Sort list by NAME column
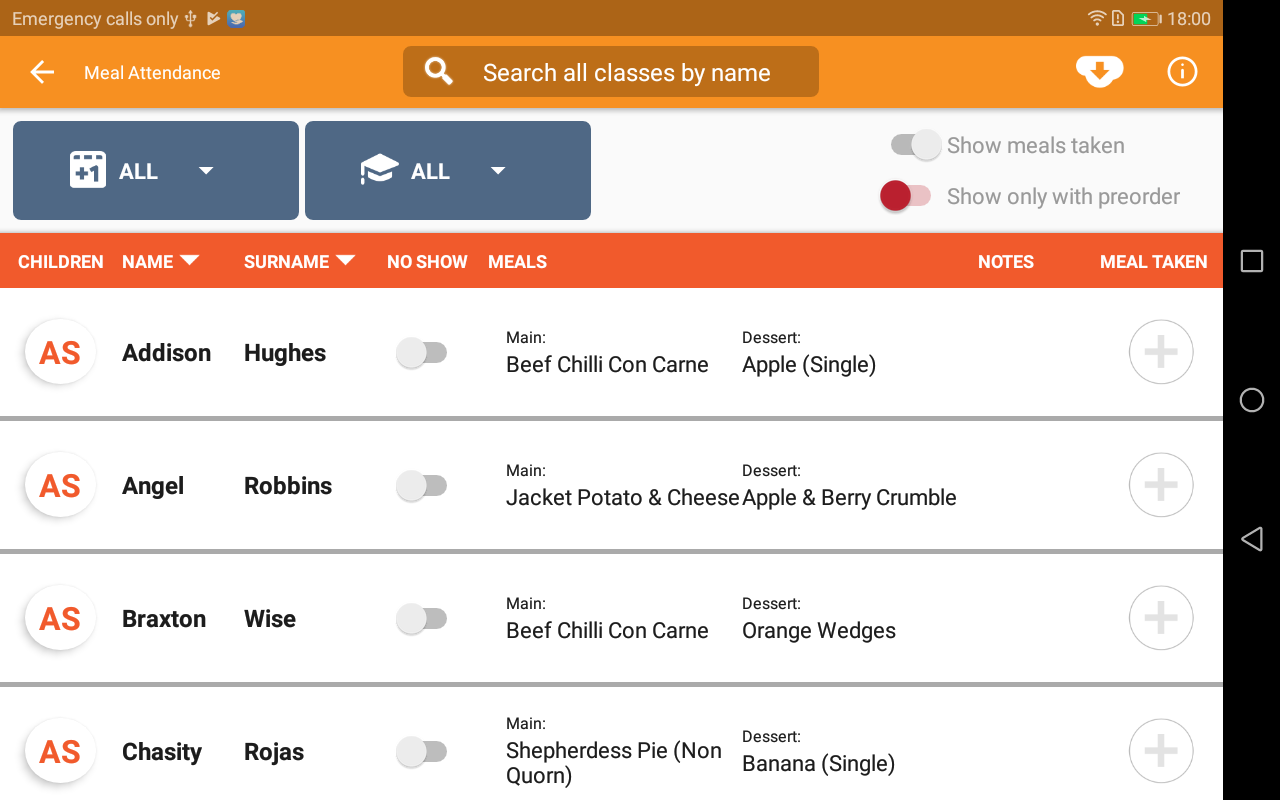This screenshot has width=1280, height=800. point(160,262)
